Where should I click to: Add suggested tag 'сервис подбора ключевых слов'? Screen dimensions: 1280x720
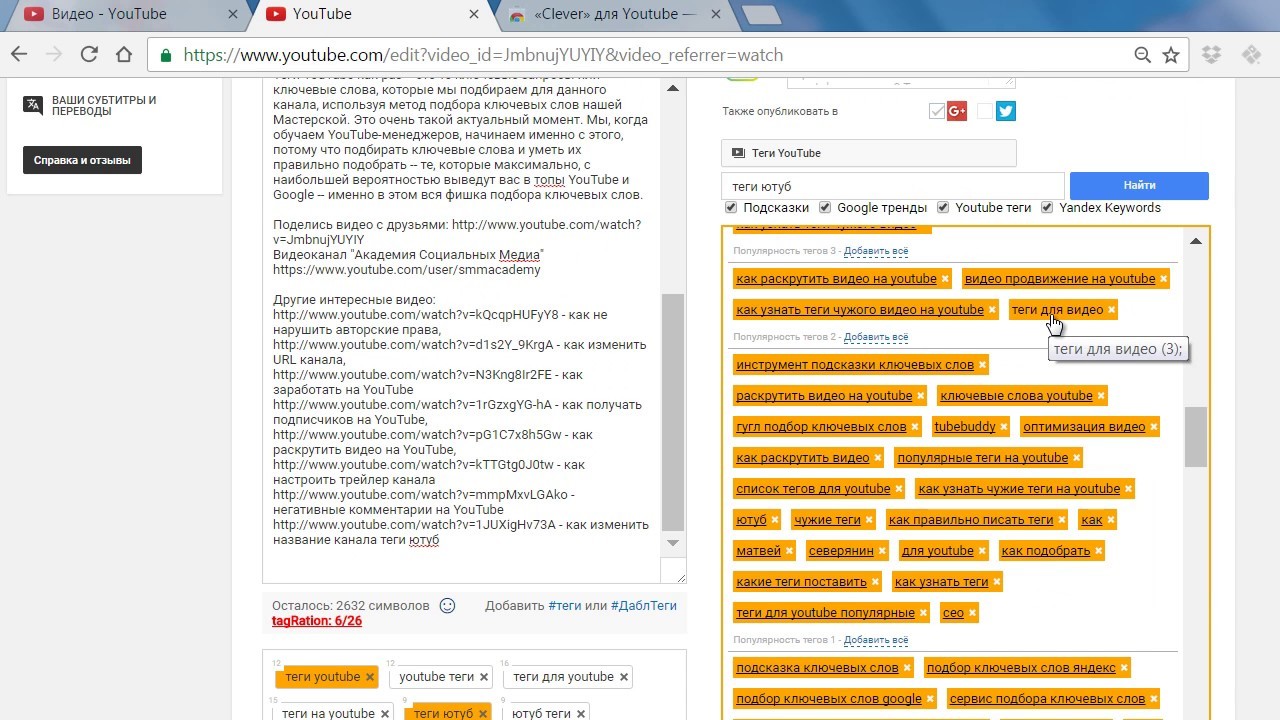(x=1047, y=699)
